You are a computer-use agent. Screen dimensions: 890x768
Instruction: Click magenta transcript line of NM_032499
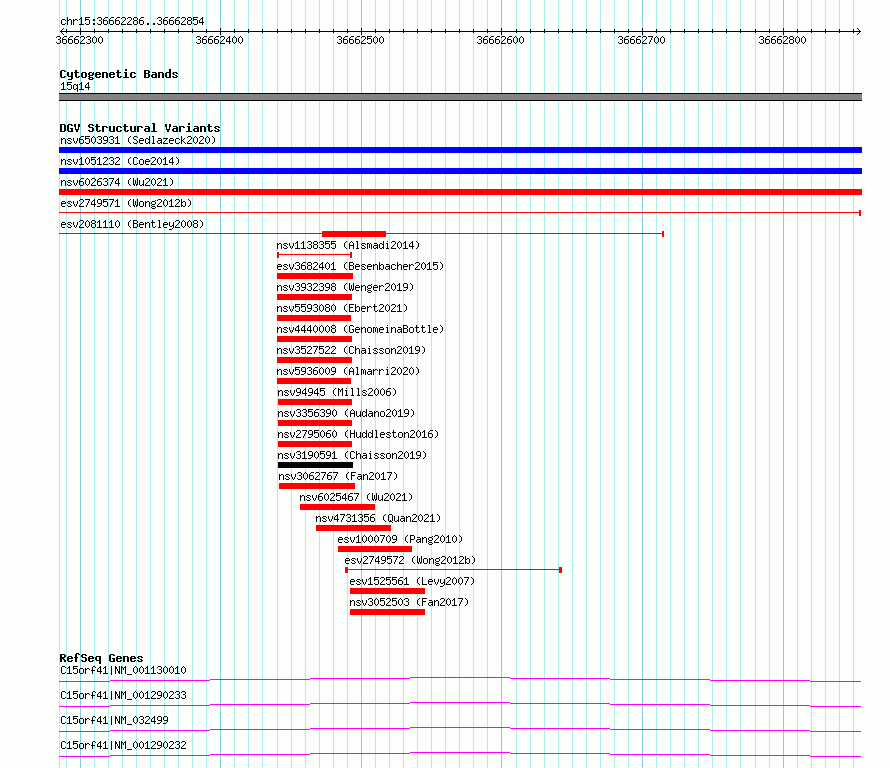click(x=460, y=729)
